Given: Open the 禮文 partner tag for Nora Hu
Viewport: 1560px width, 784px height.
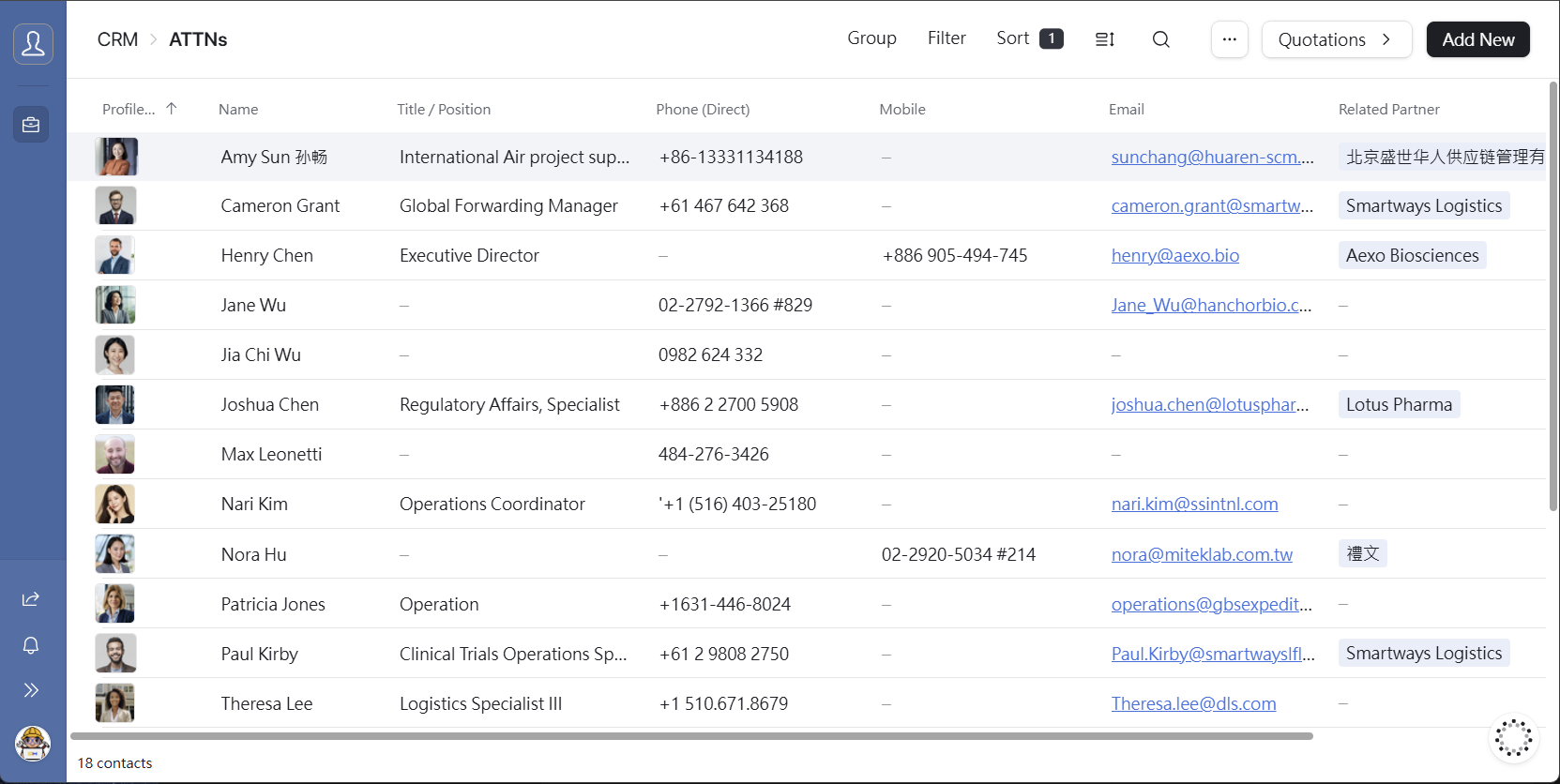Looking at the screenshot, I should 1362,553.
